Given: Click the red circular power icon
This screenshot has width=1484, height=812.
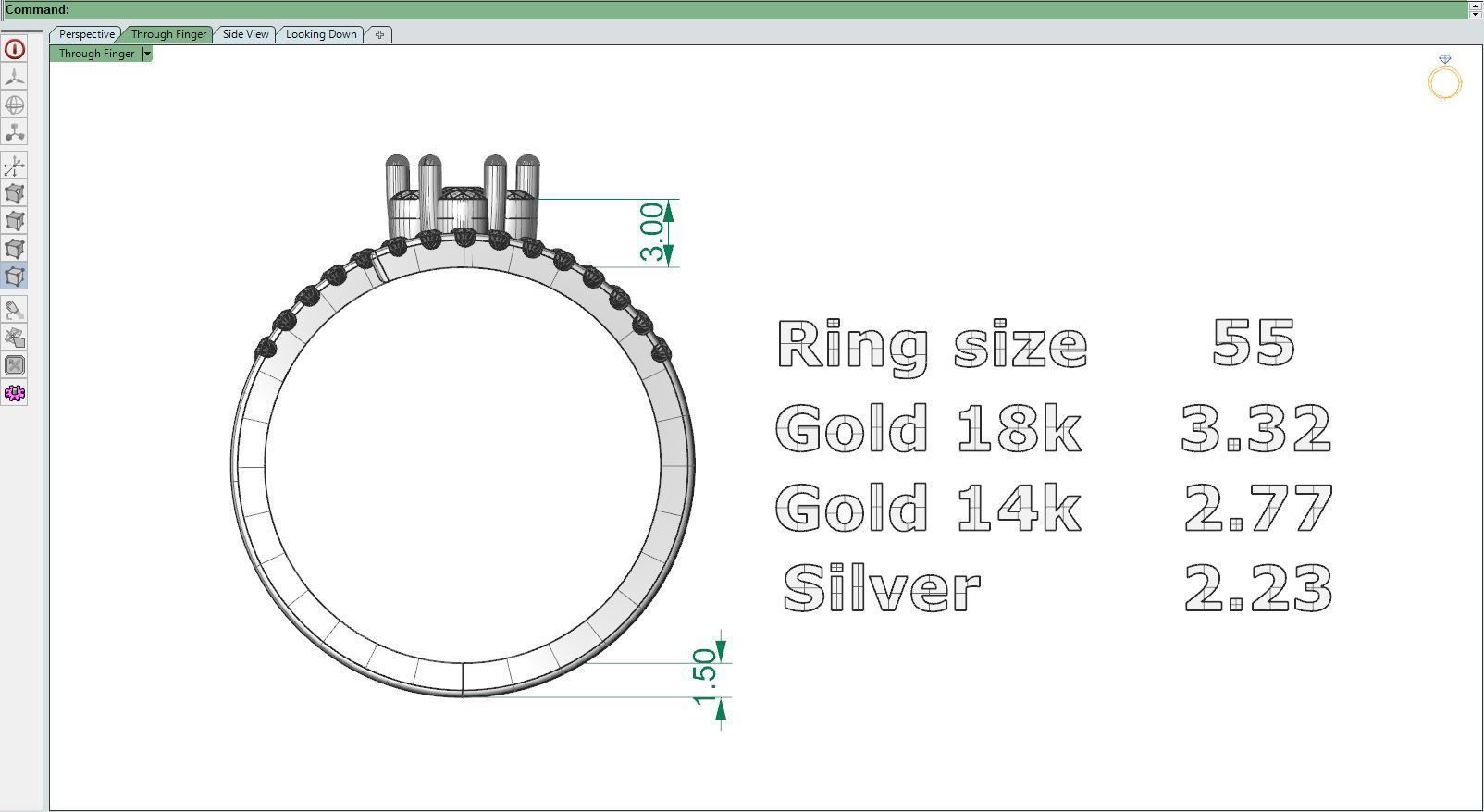Looking at the screenshot, I should coord(15,49).
